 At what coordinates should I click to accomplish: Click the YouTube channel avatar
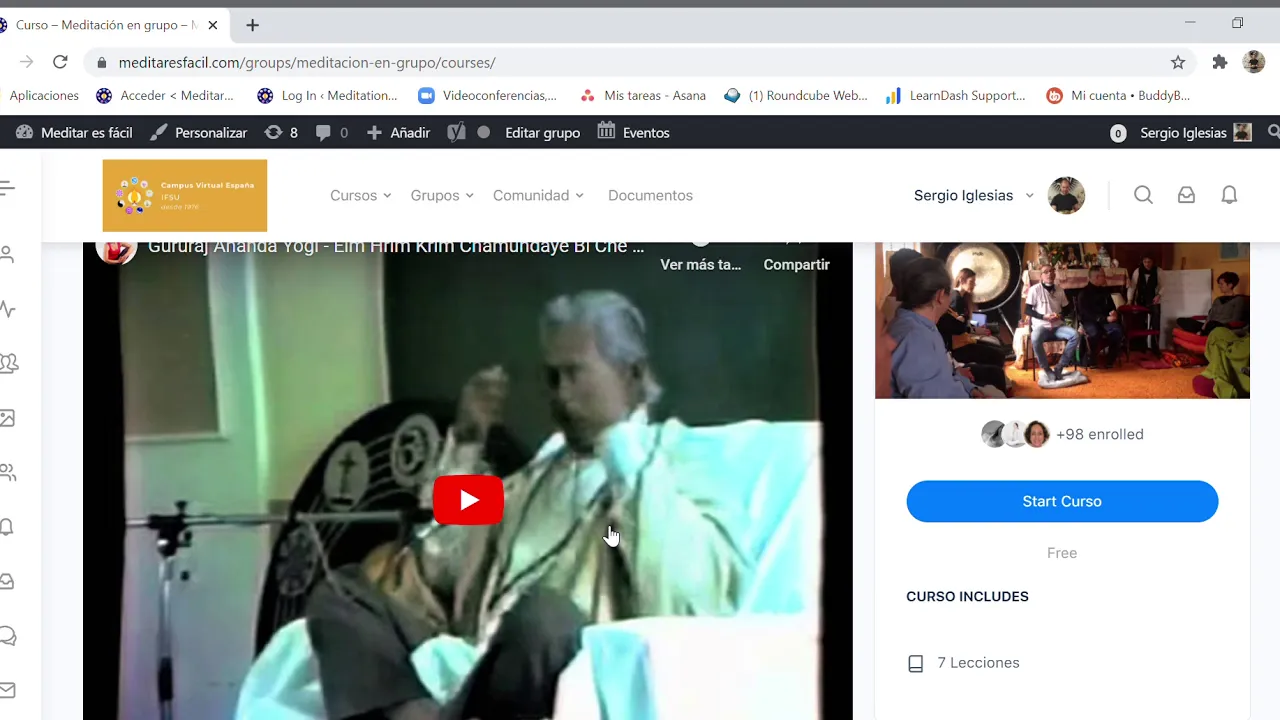[x=116, y=251]
